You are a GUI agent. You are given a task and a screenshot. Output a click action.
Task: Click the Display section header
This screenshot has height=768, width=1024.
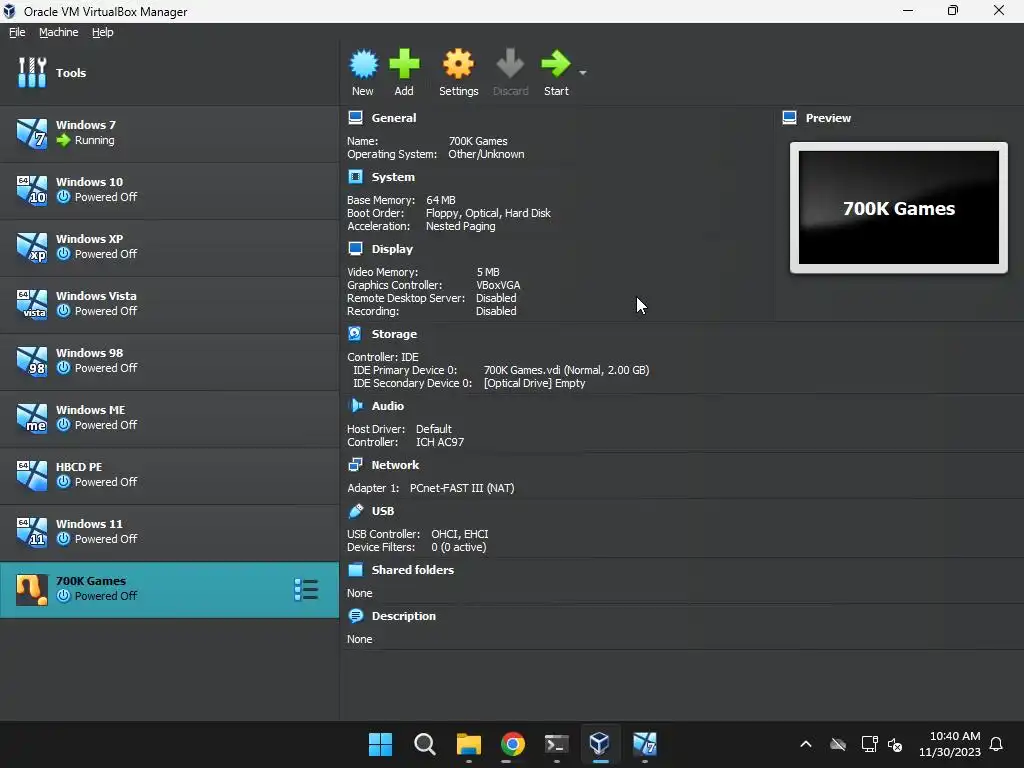point(392,249)
